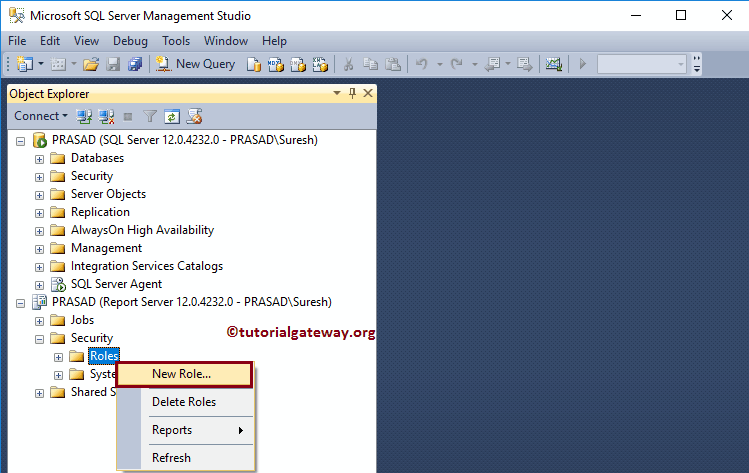Expand the Jobs folder
749x473 pixels.
(x=40, y=321)
